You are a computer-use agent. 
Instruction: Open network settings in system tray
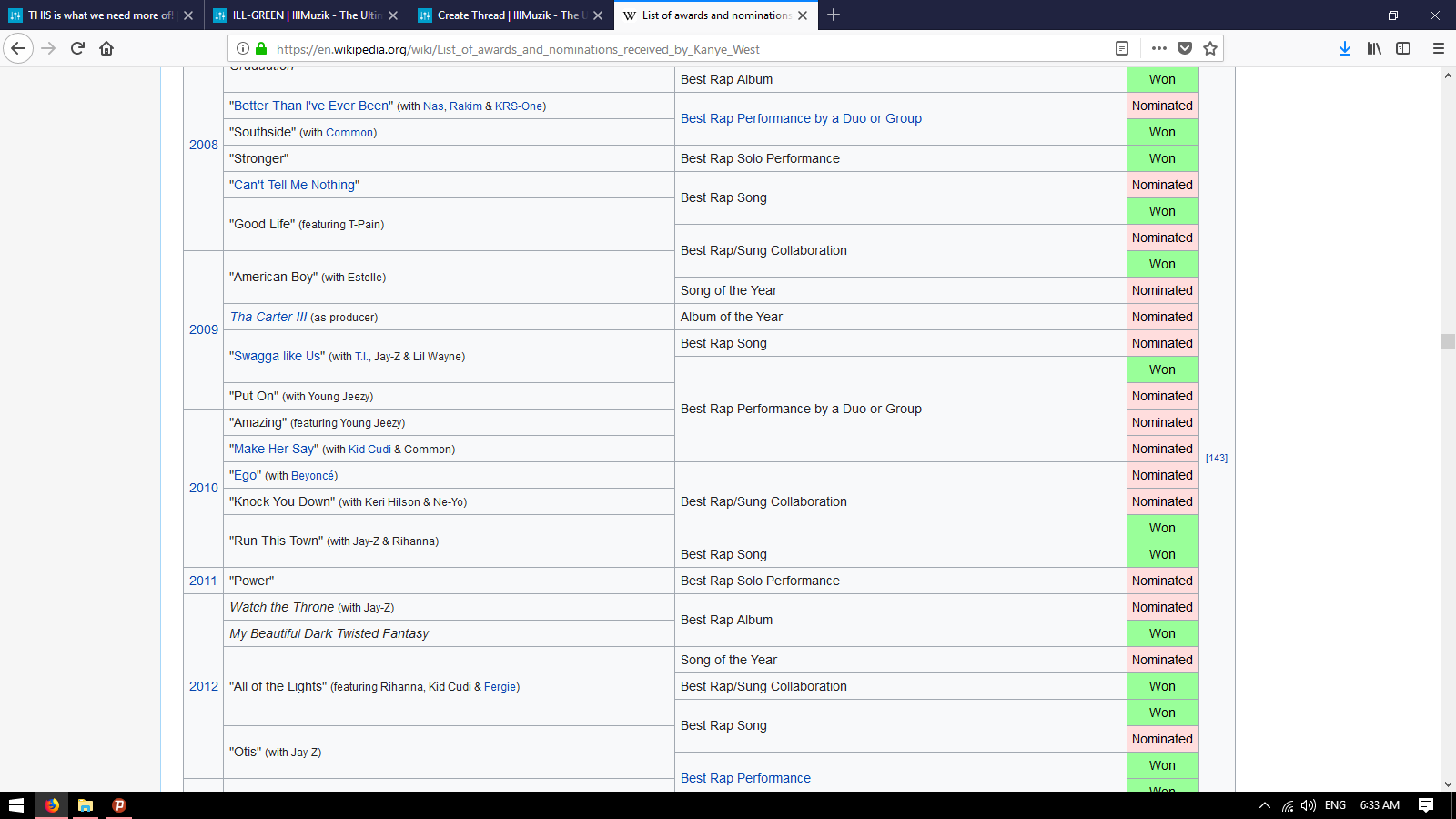pyautogui.click(x=1288, y=805)
